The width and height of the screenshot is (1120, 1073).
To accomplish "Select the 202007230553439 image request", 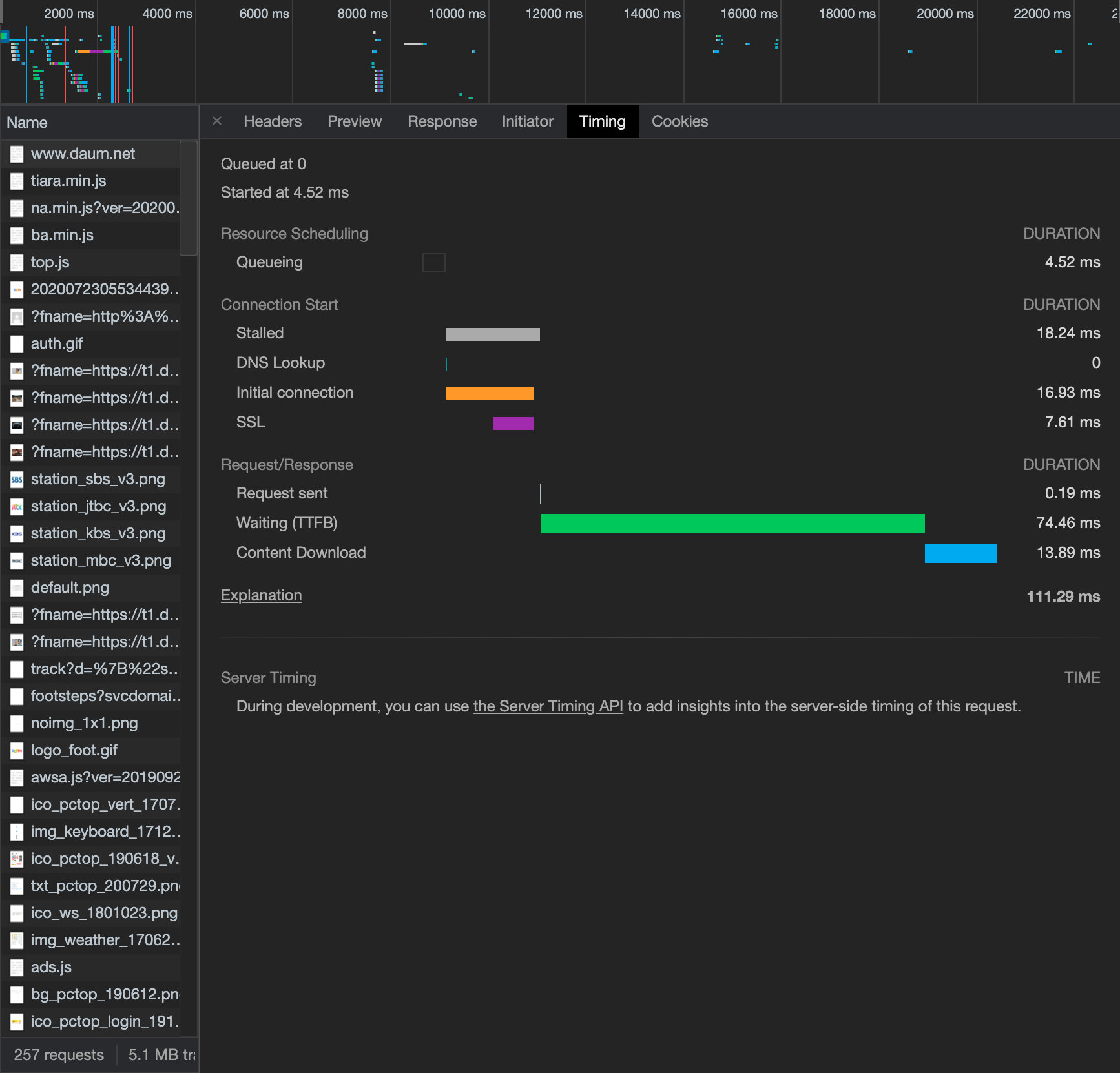I will (90, 289).
